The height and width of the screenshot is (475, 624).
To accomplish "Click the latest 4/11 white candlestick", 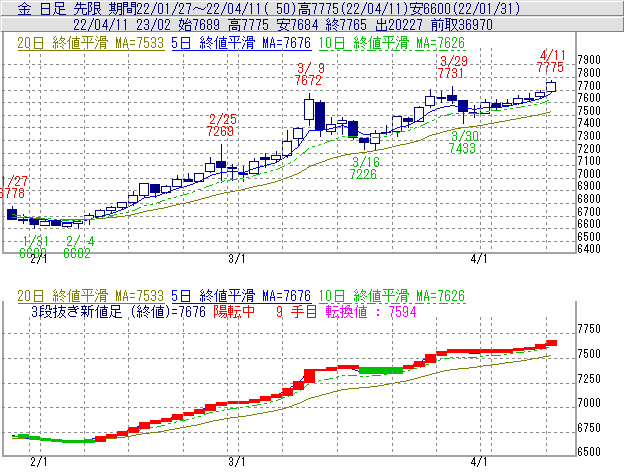I will coord(551,86).
